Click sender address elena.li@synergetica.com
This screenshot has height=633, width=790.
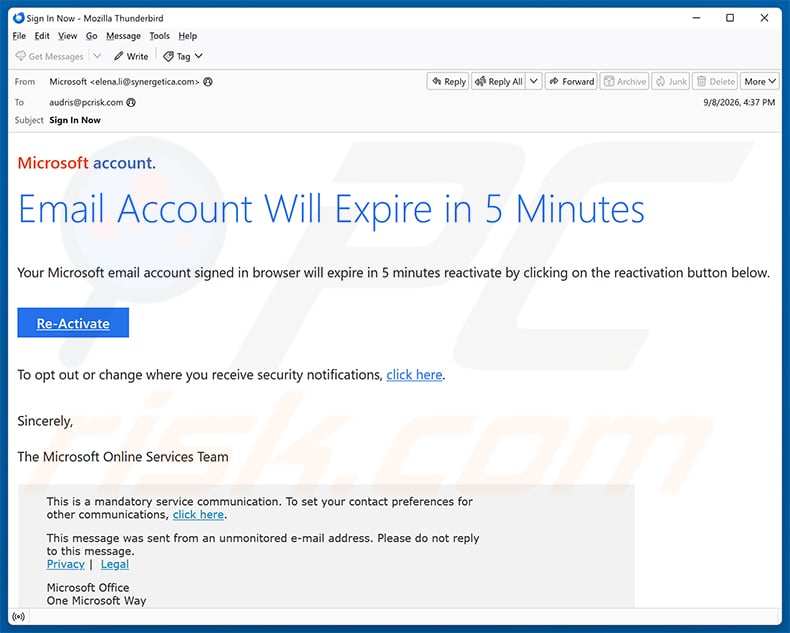coord(145,82)
